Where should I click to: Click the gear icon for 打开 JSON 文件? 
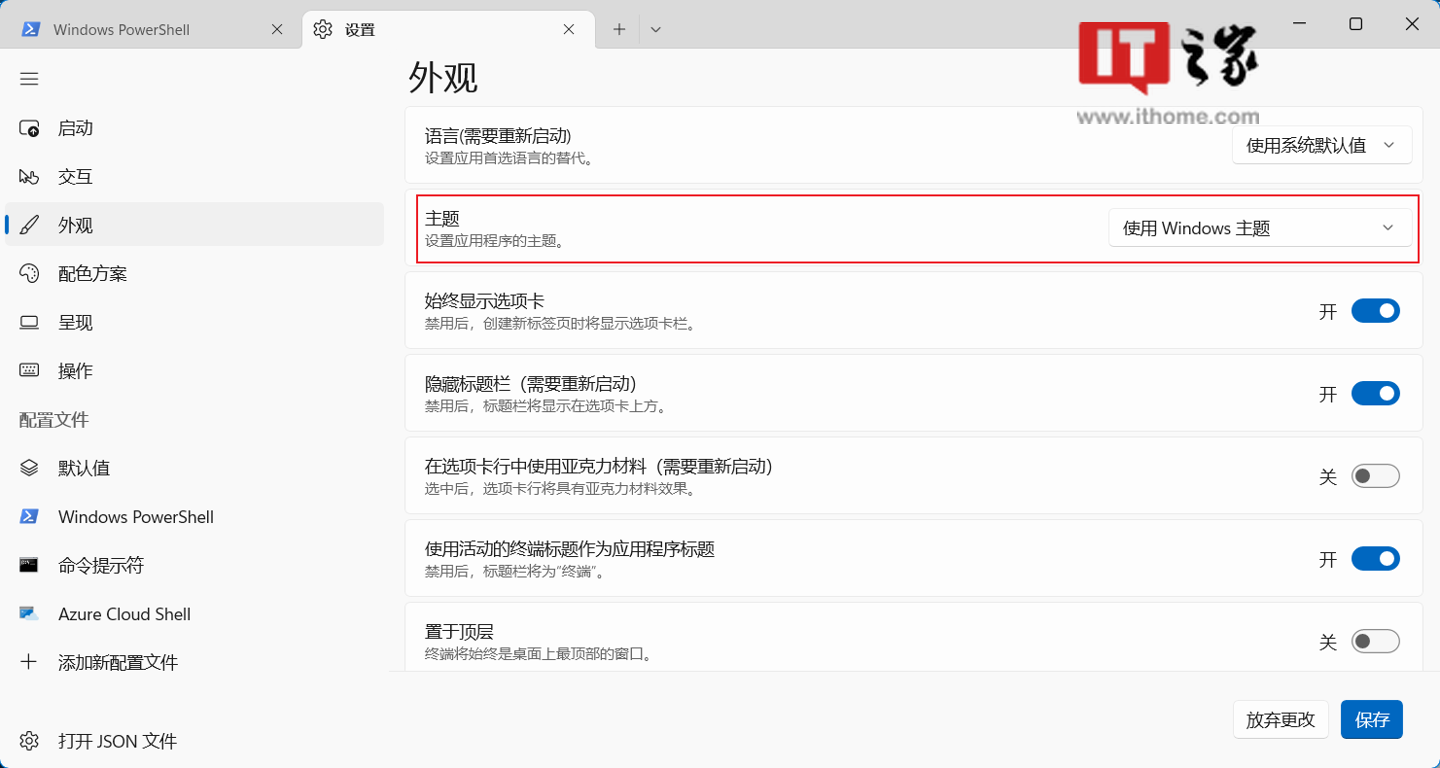29,741
